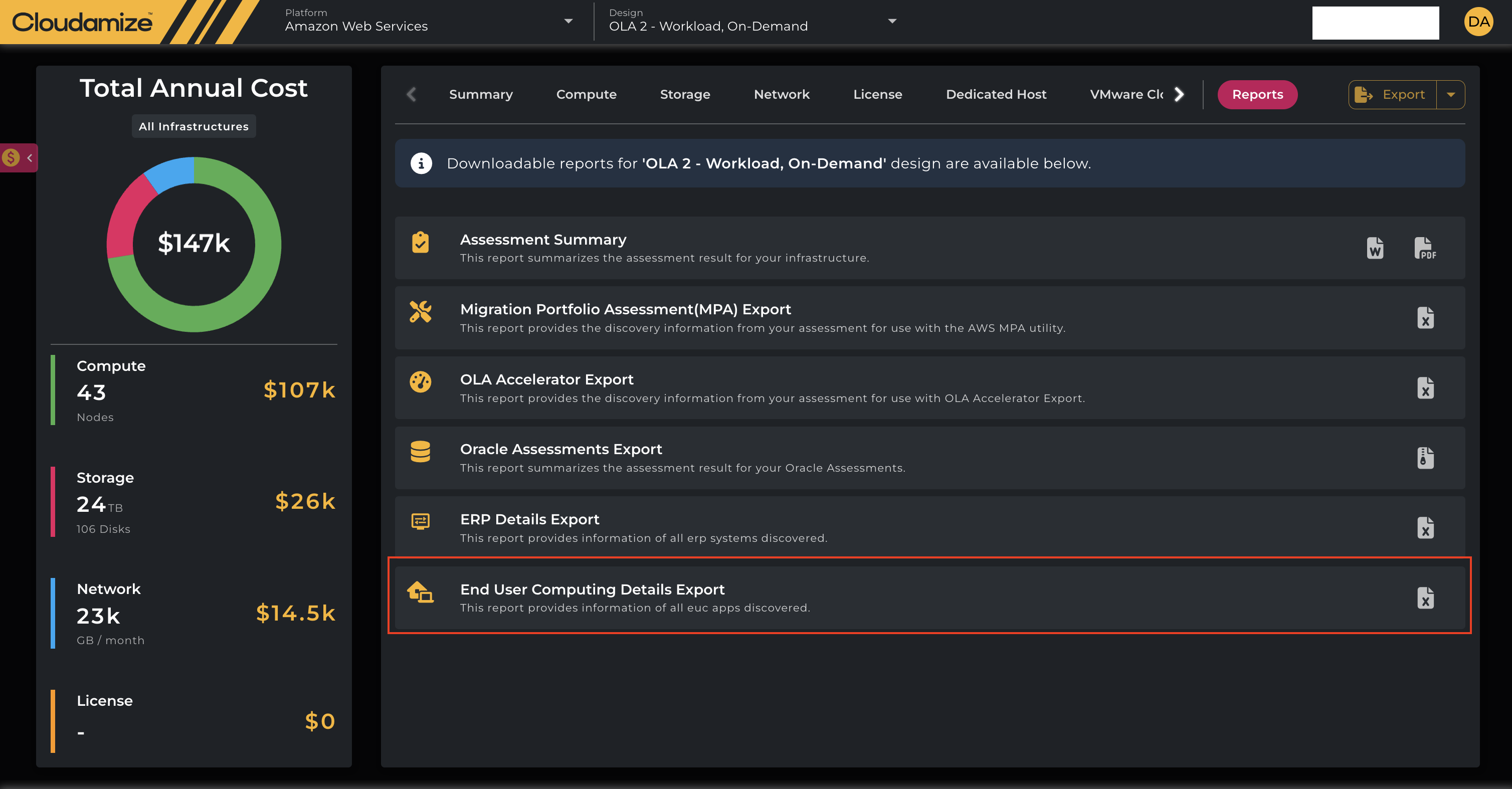Viewport: 1512px width, 789px height.
Task: Click the white box in the header
Action: pyautogui.click(x=1375, y=23)
